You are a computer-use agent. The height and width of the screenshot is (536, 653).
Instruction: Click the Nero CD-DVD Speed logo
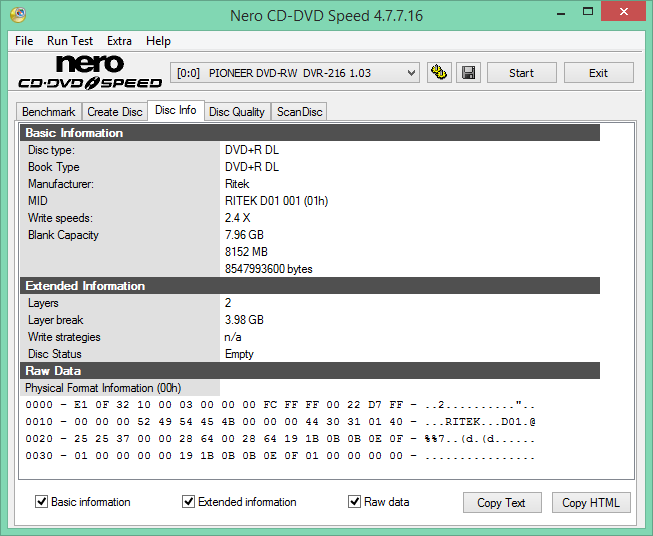point(90,72)
